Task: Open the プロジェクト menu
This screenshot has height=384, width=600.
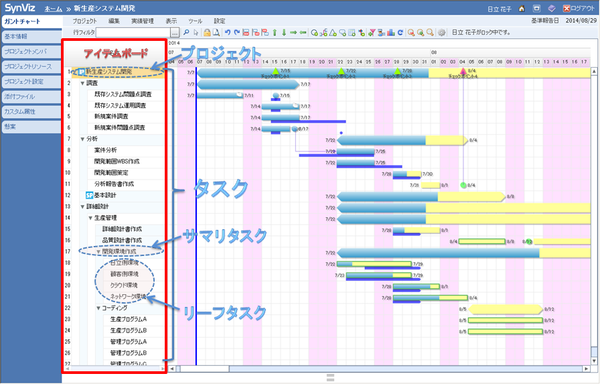Action: (x=85, y=21)
